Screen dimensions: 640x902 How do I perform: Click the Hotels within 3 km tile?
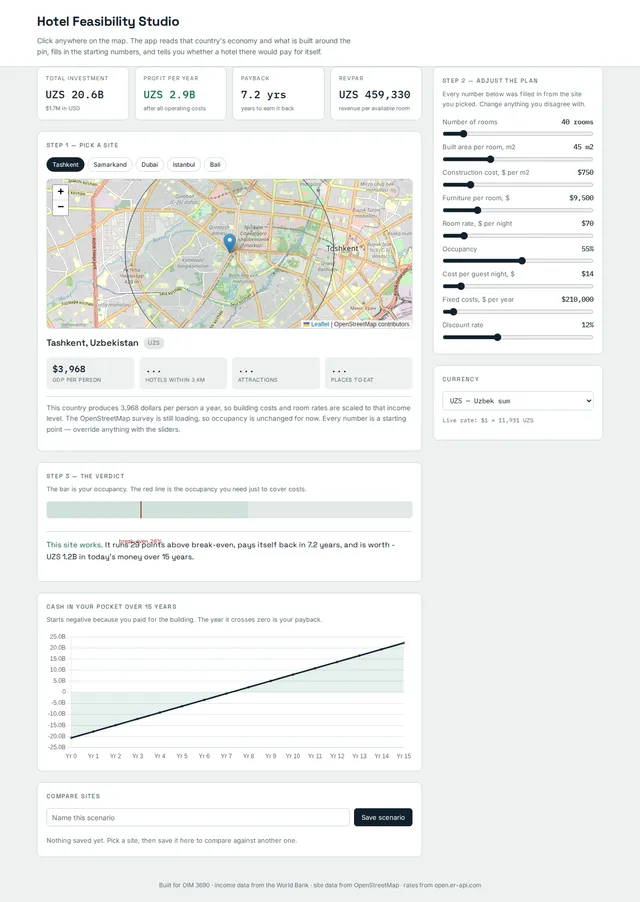pyautogui.click(x=183, y=373)
